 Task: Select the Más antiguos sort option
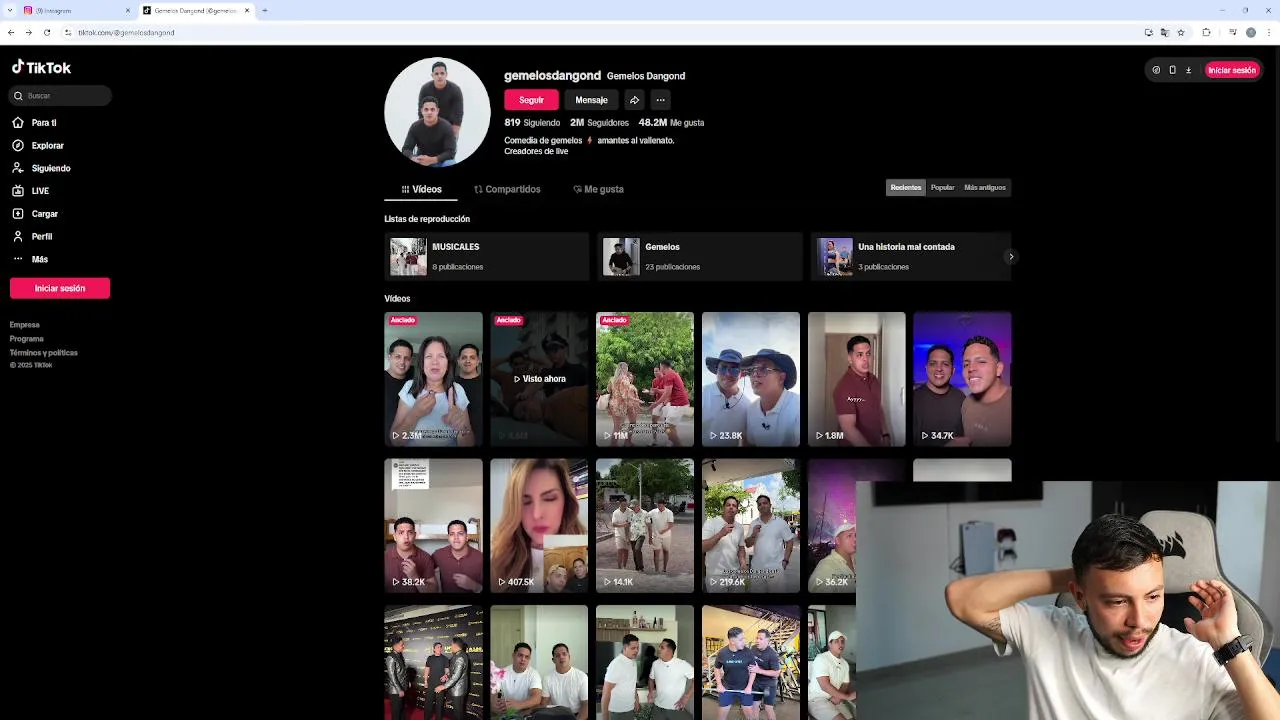(985, 187)
